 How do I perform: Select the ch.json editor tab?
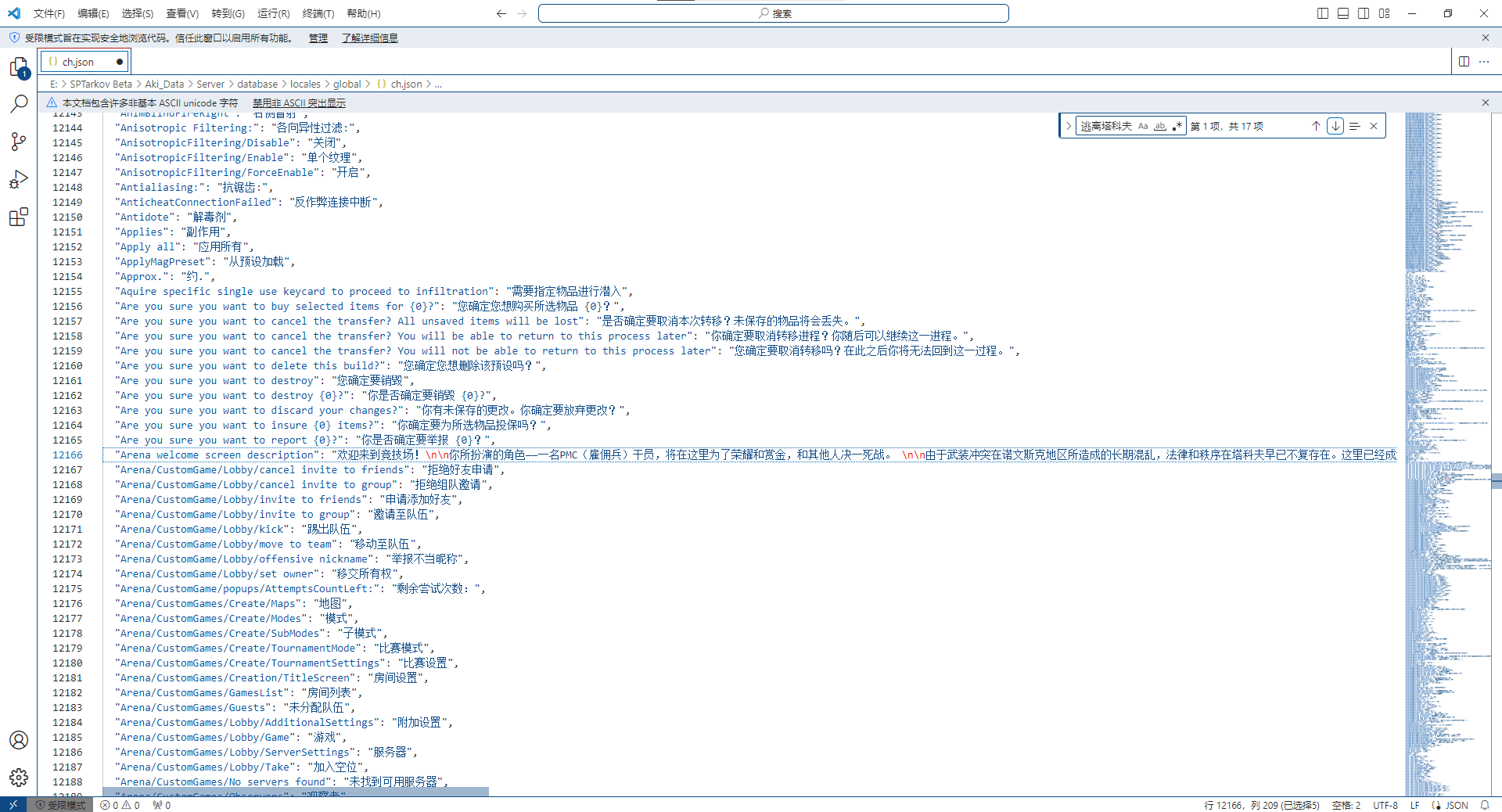click(x=78, y=62)
